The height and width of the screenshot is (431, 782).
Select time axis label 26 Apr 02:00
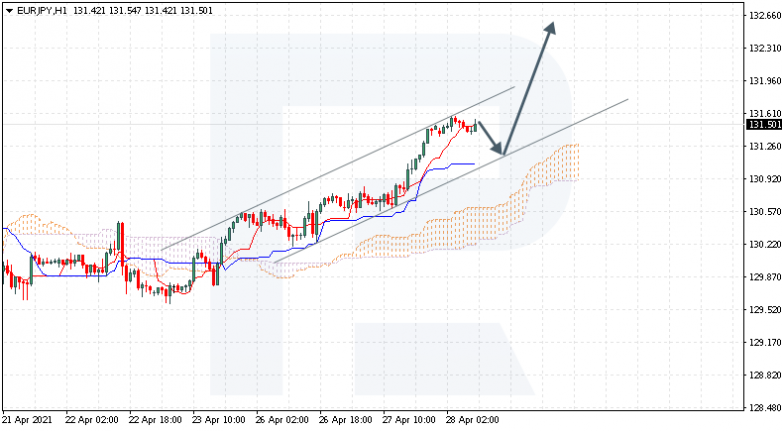pos(282,420)
